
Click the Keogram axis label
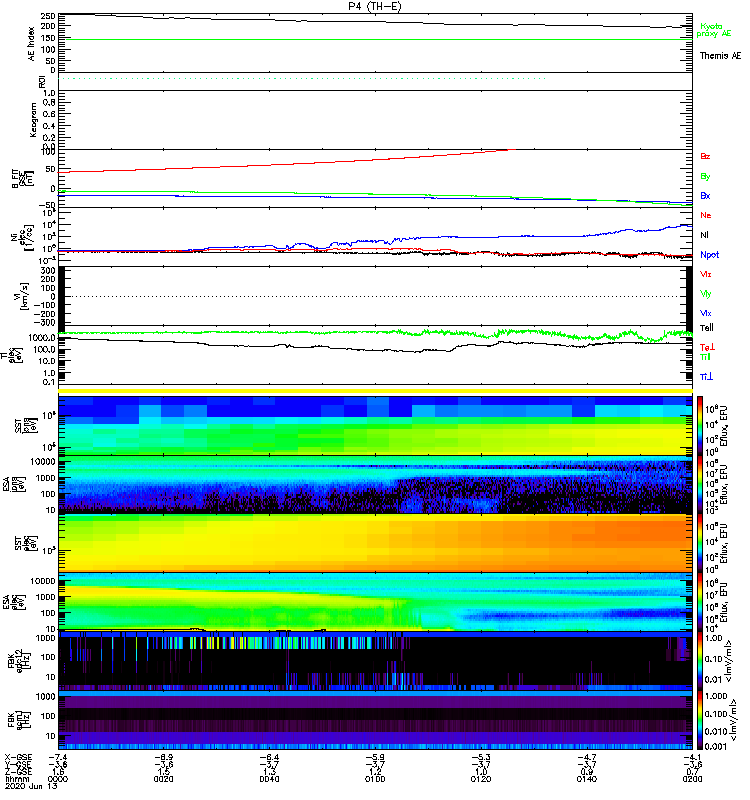33,120
